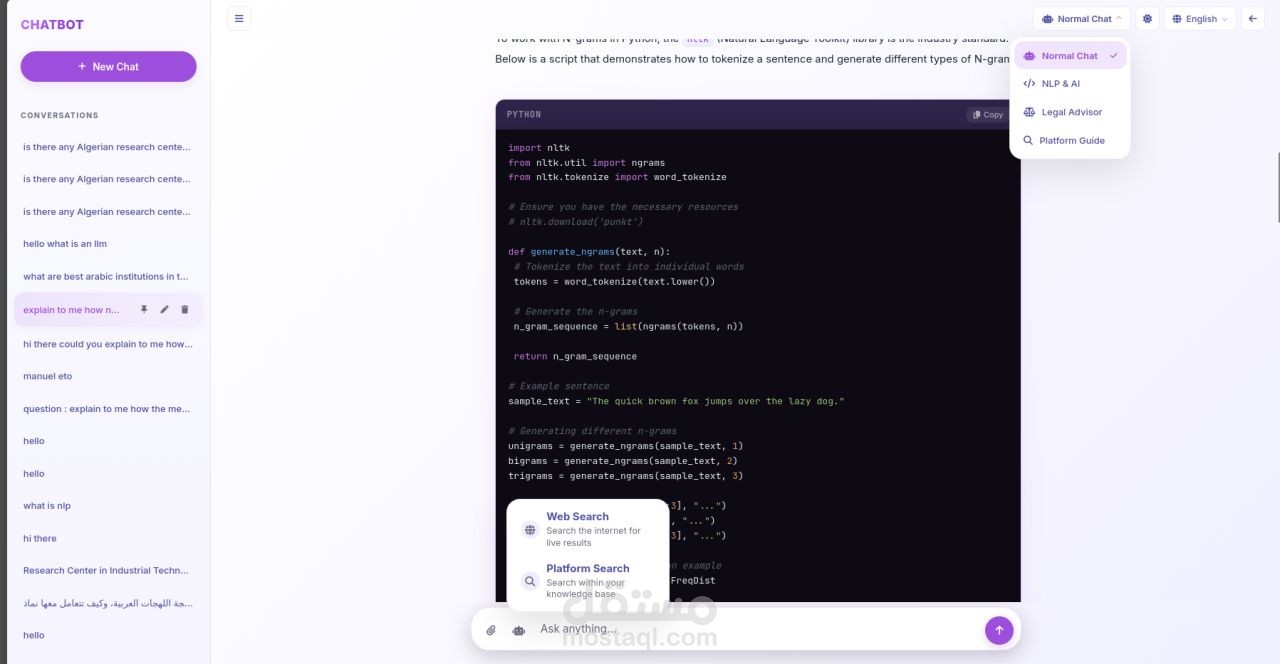Viewport: 1280px width, 664px height.
Task: Open 'what are best arabic institutions' conversation
Action: coord(108,277)
